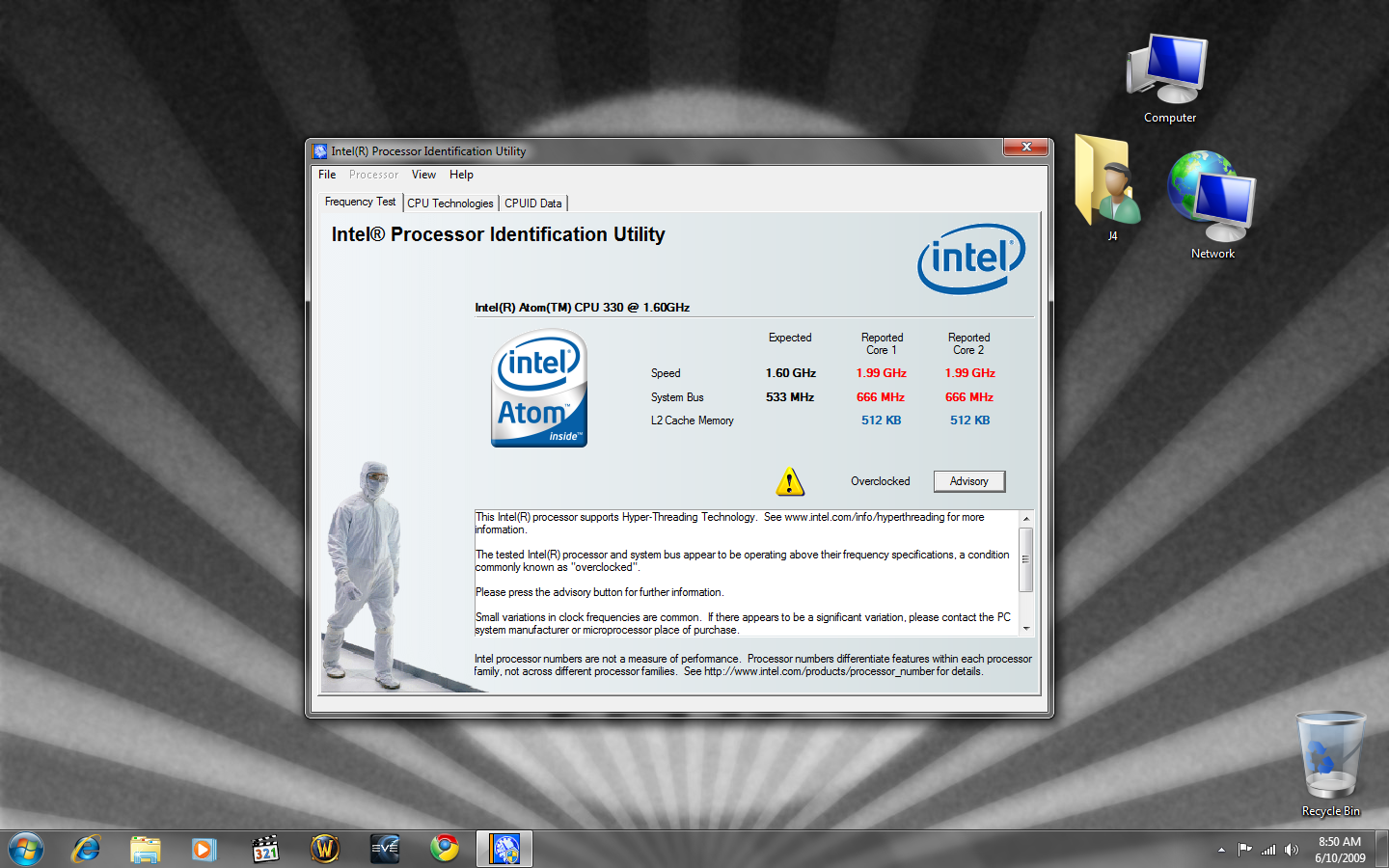Open Media Player Classic taskbar icon
Viewport: 1389px width, 868px height.
point(265,849)
